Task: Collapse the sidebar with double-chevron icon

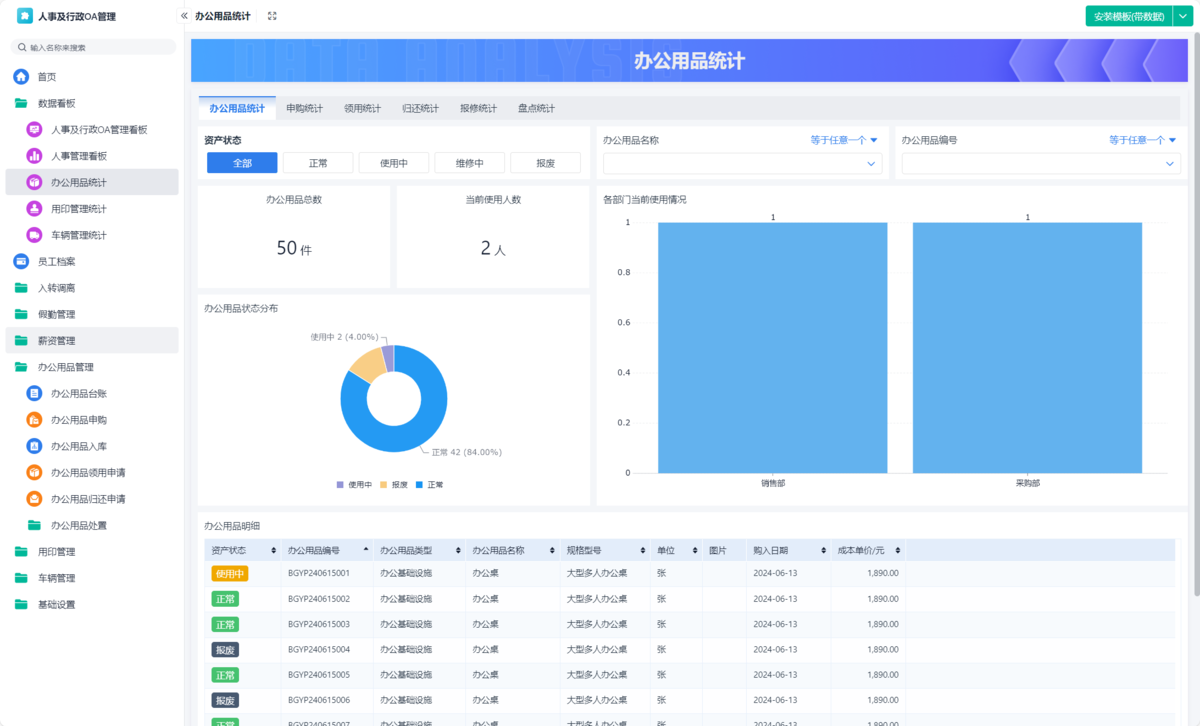Action: pyautogui.click(x=184, y=16)
